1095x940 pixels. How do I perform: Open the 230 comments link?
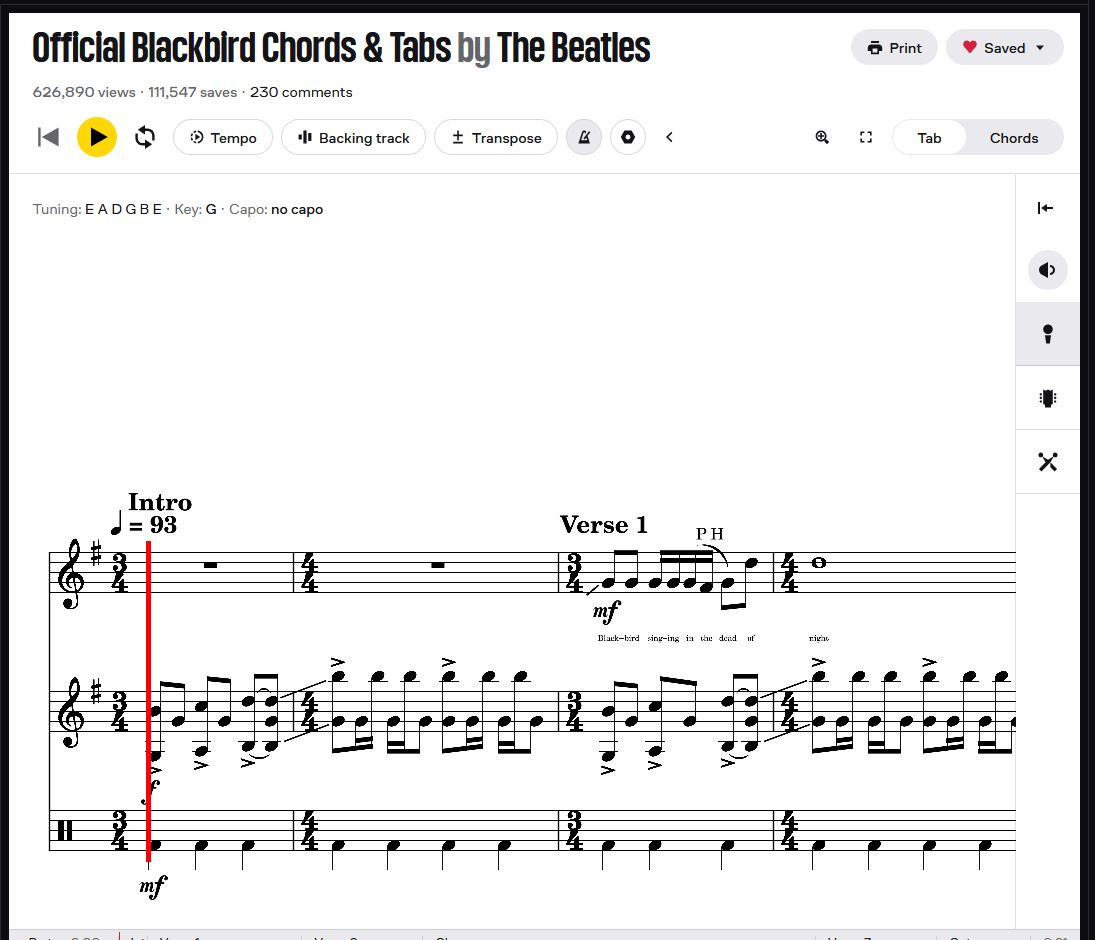pyautogui.click(x=301, y=92)
